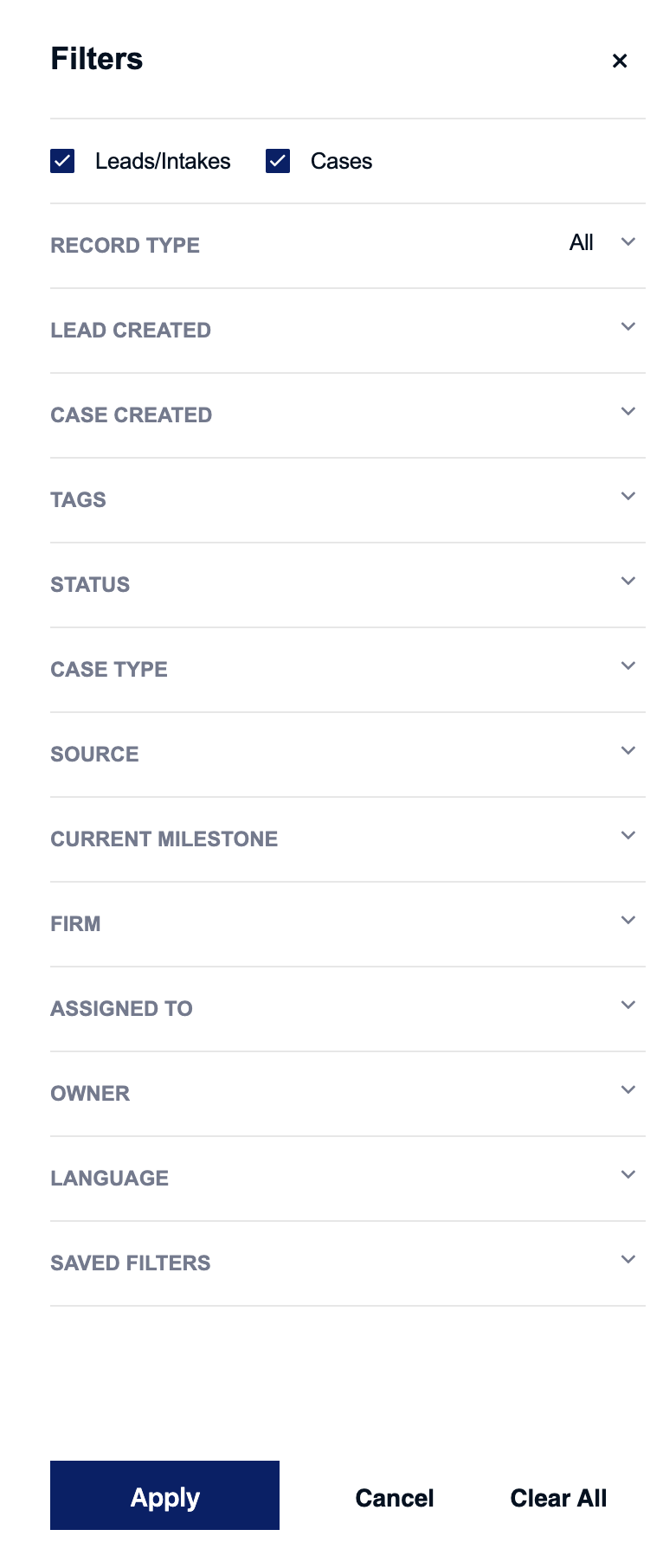Expand the Assigned To filter chevron
Screen dimensions: 663x1568
[628, 1005]
